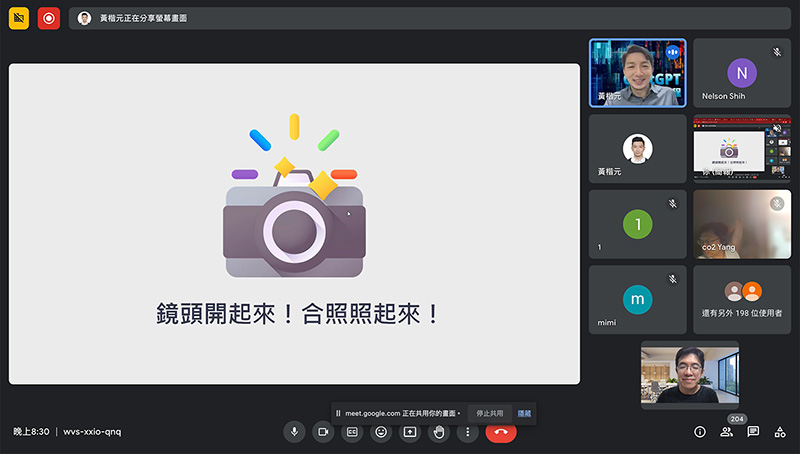Click the muted mic icon on tile 1
The width and height of the screenshot is (800, 454).
click(x=673, y=204)
